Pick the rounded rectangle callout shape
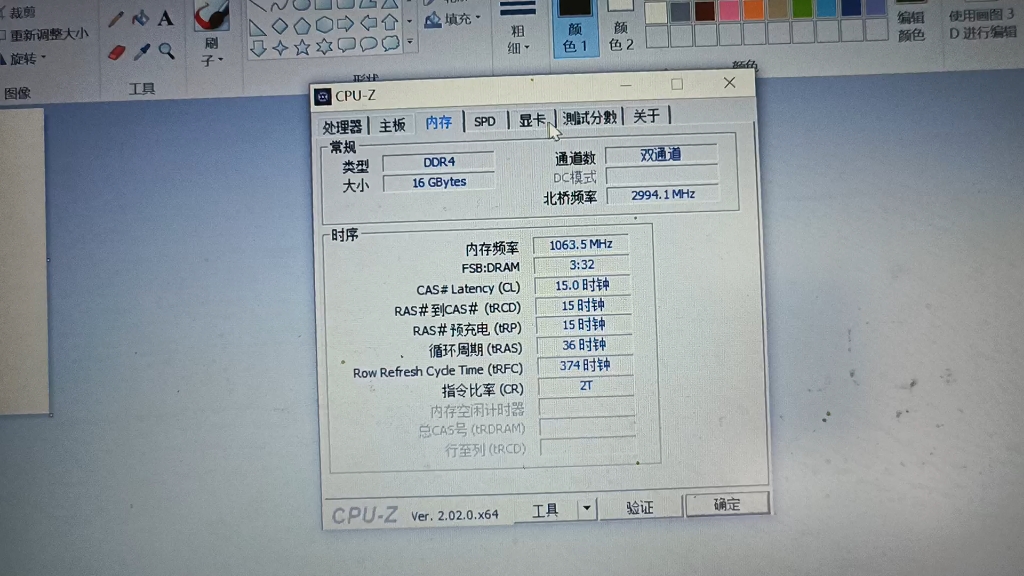This screenshot has width=1024, height=576. 346,45
